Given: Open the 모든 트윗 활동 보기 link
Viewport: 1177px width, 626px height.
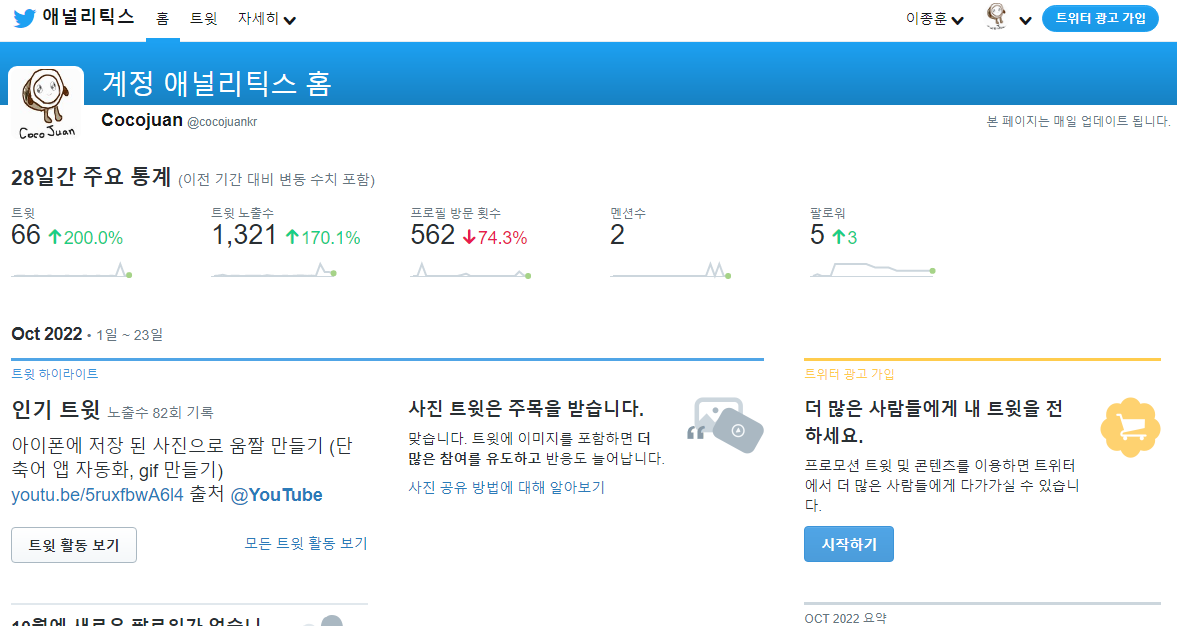Looking at the screenshot, I should (306, 543).
